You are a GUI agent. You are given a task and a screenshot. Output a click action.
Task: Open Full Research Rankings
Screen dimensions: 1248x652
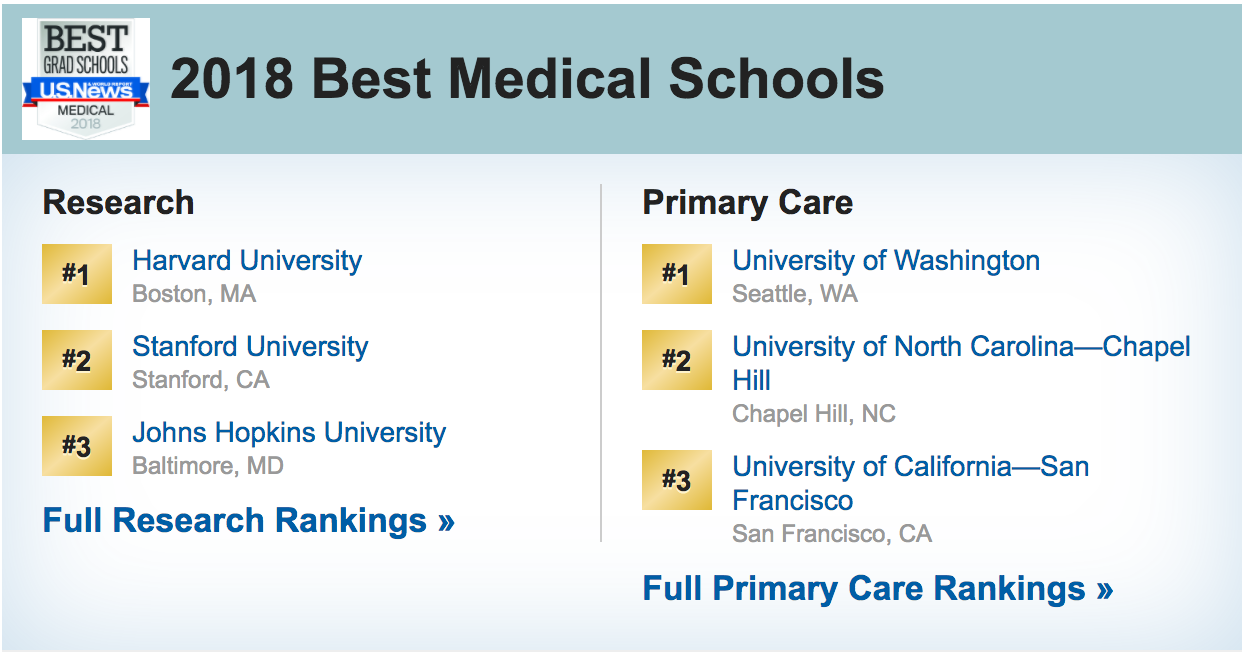(249, 521)
